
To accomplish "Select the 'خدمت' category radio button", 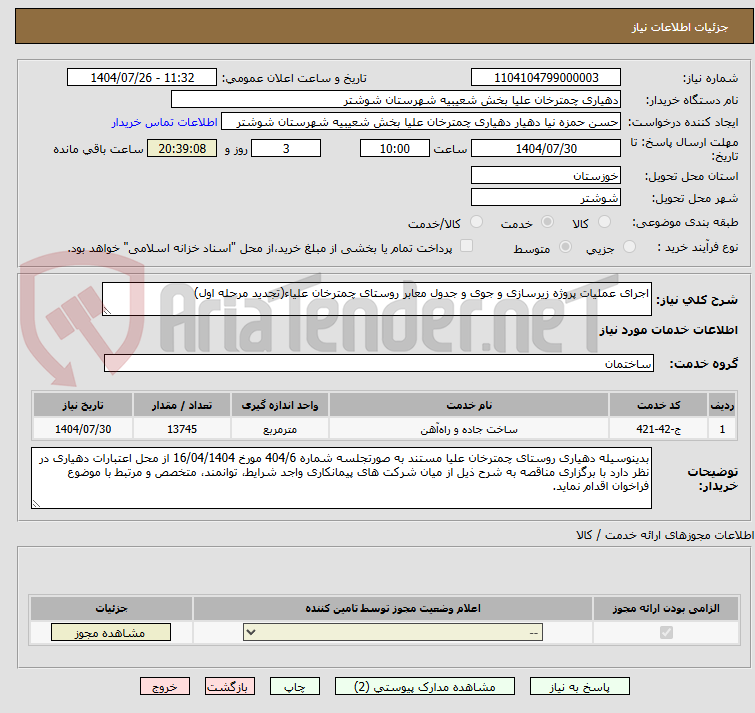I will click(547, 222).
